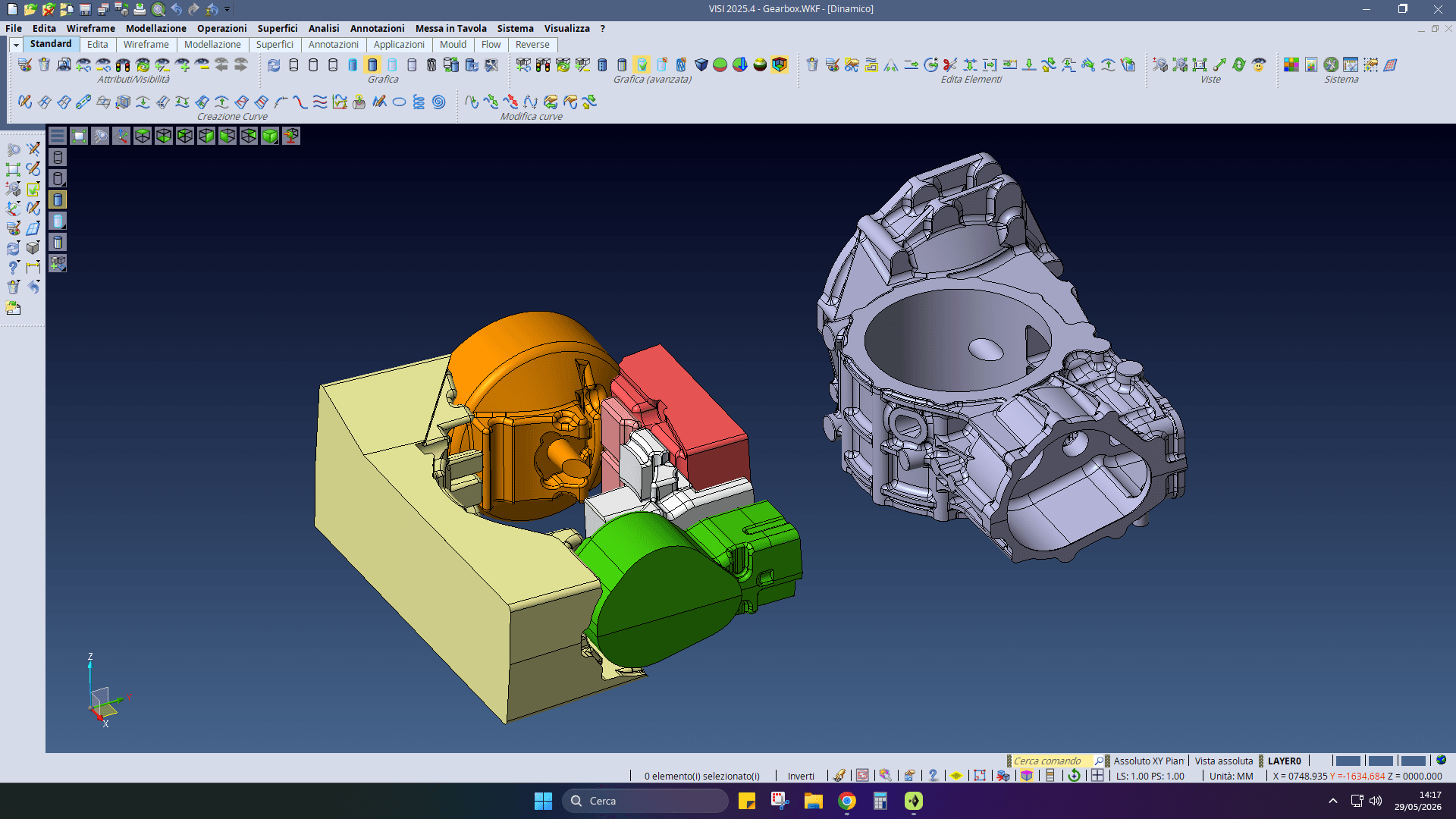Open the File menu
Viewport: 1456px width, 819px height.
pyautogui.click(x=14, y=28)
